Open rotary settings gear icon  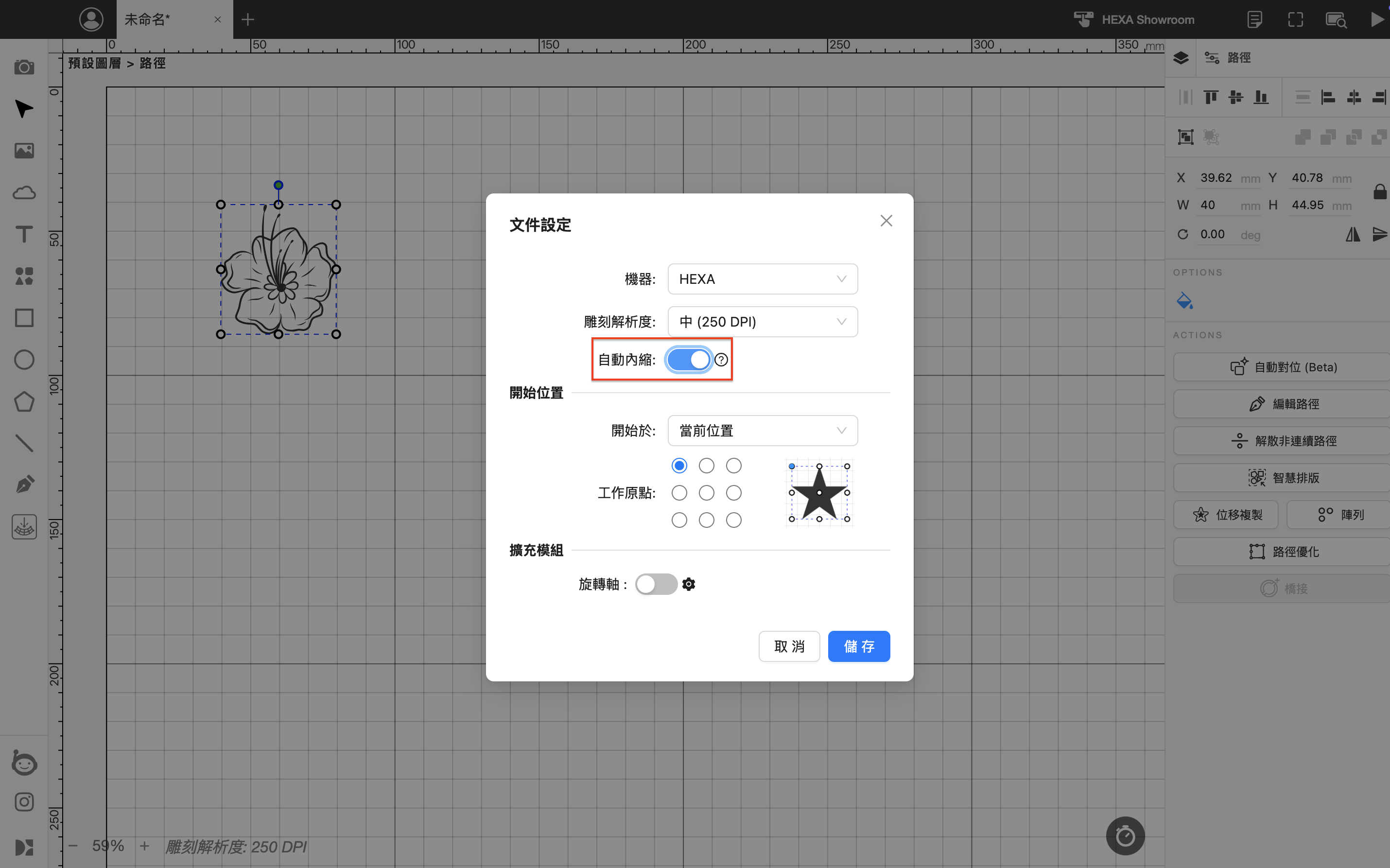689,584
